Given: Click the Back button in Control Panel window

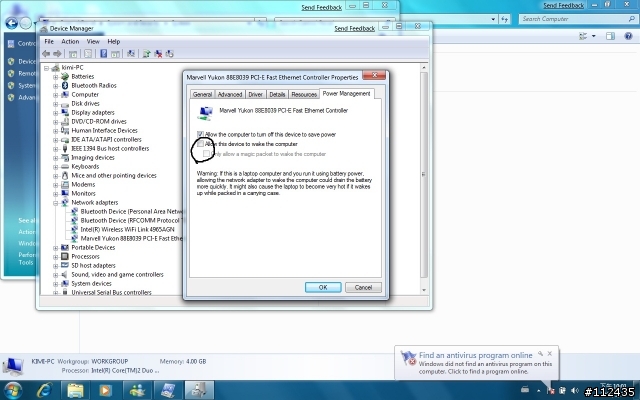Looking at the screenshot, I should (11, 23).
